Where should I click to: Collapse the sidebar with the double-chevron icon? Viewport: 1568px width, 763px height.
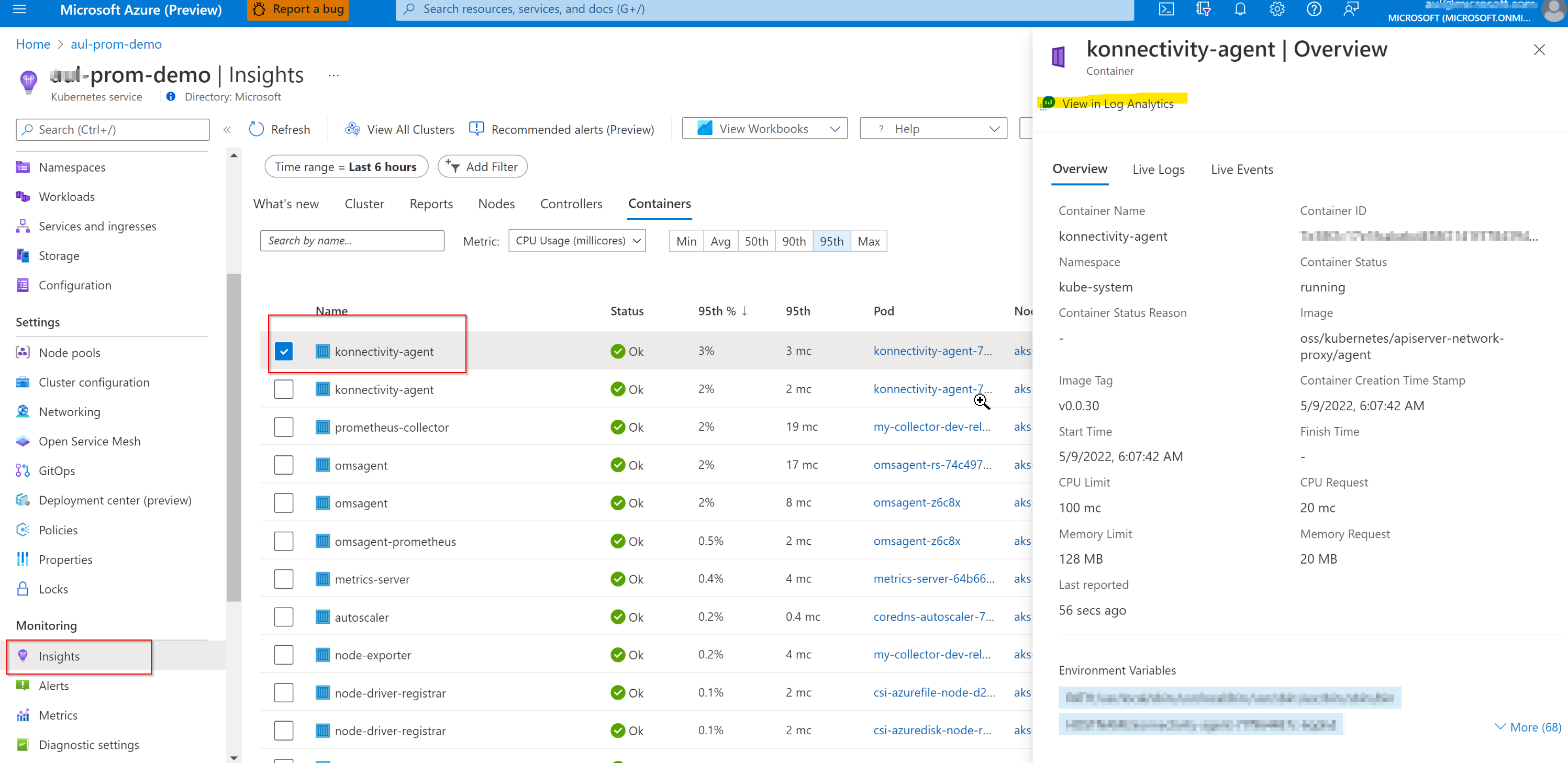click(227, 129)
